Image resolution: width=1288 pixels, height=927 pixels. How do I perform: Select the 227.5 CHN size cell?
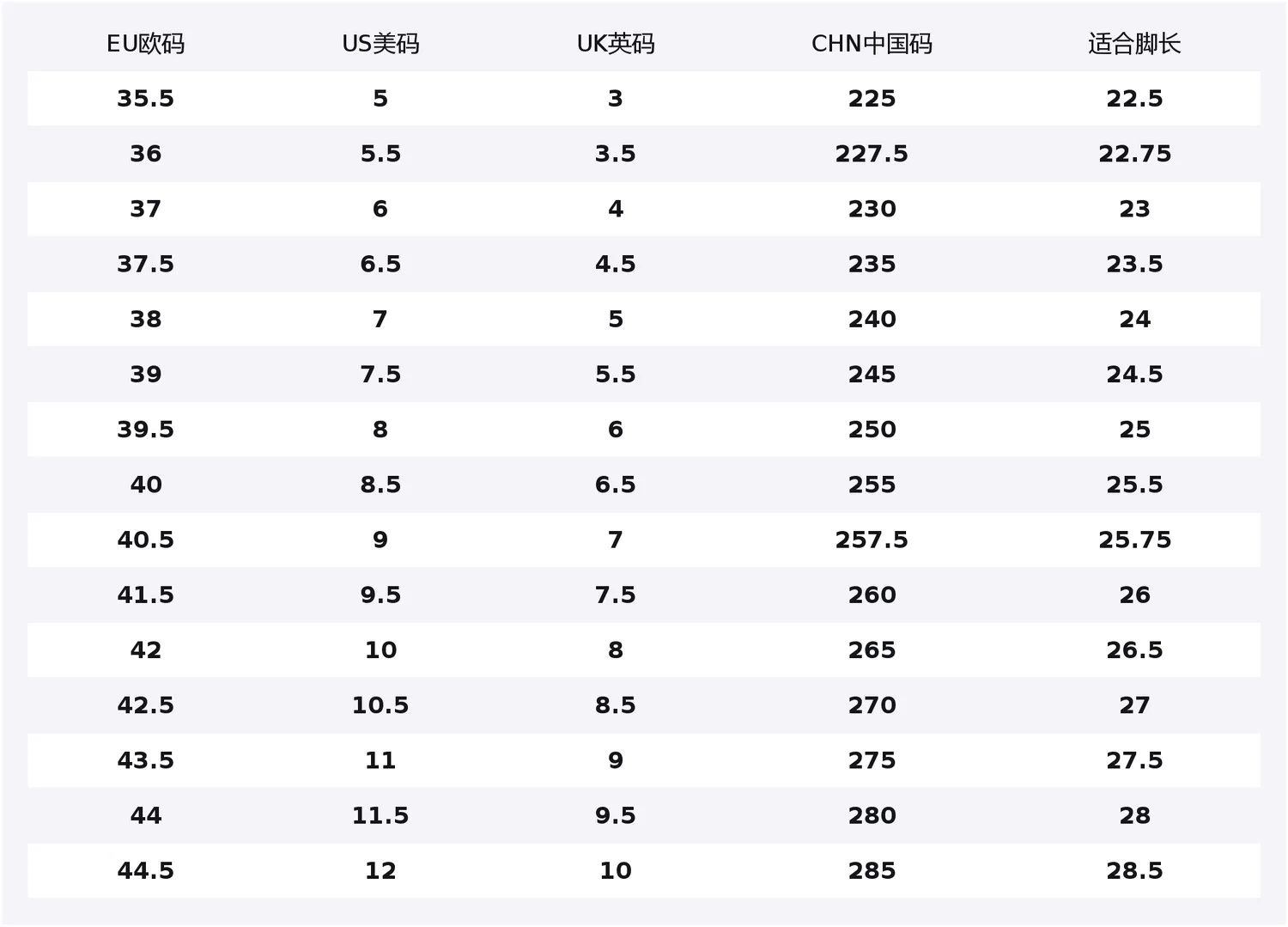tap(872, 154)
